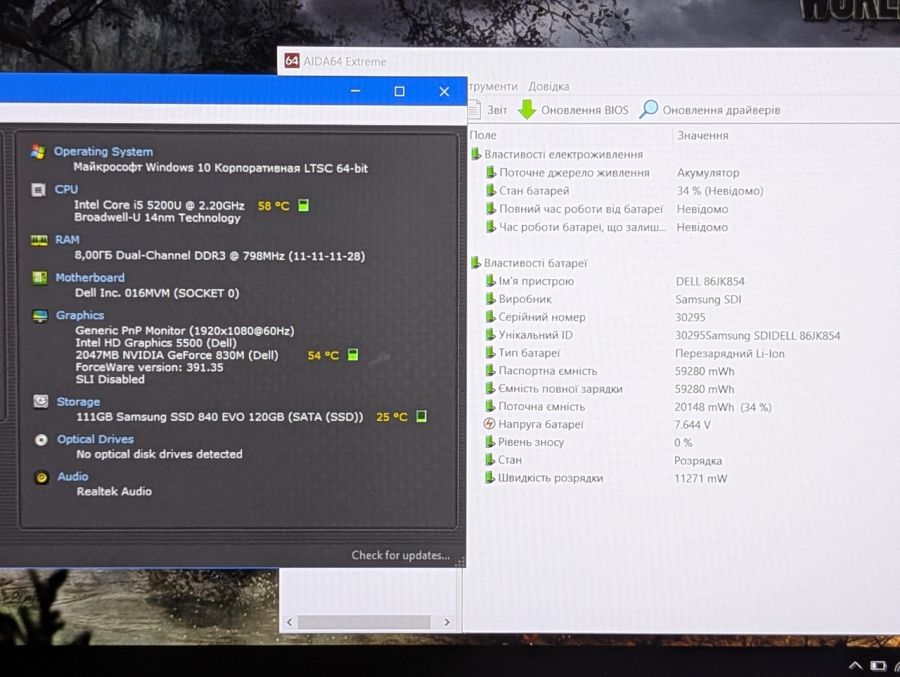900x677 pixels.
Task: Click the right arrow of AIDA64 horizontal scrollbar
Action: coord(447,622)
